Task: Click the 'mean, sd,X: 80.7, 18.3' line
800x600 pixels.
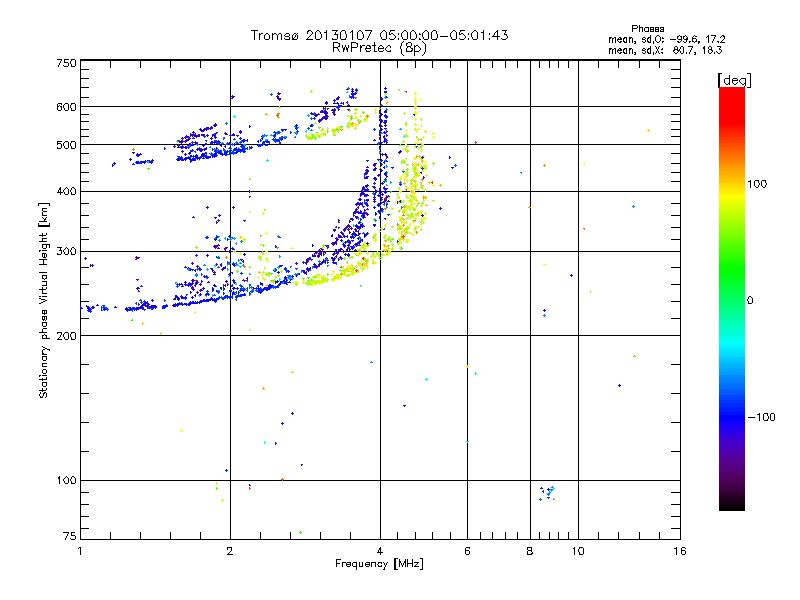Action: pos(665,50)
